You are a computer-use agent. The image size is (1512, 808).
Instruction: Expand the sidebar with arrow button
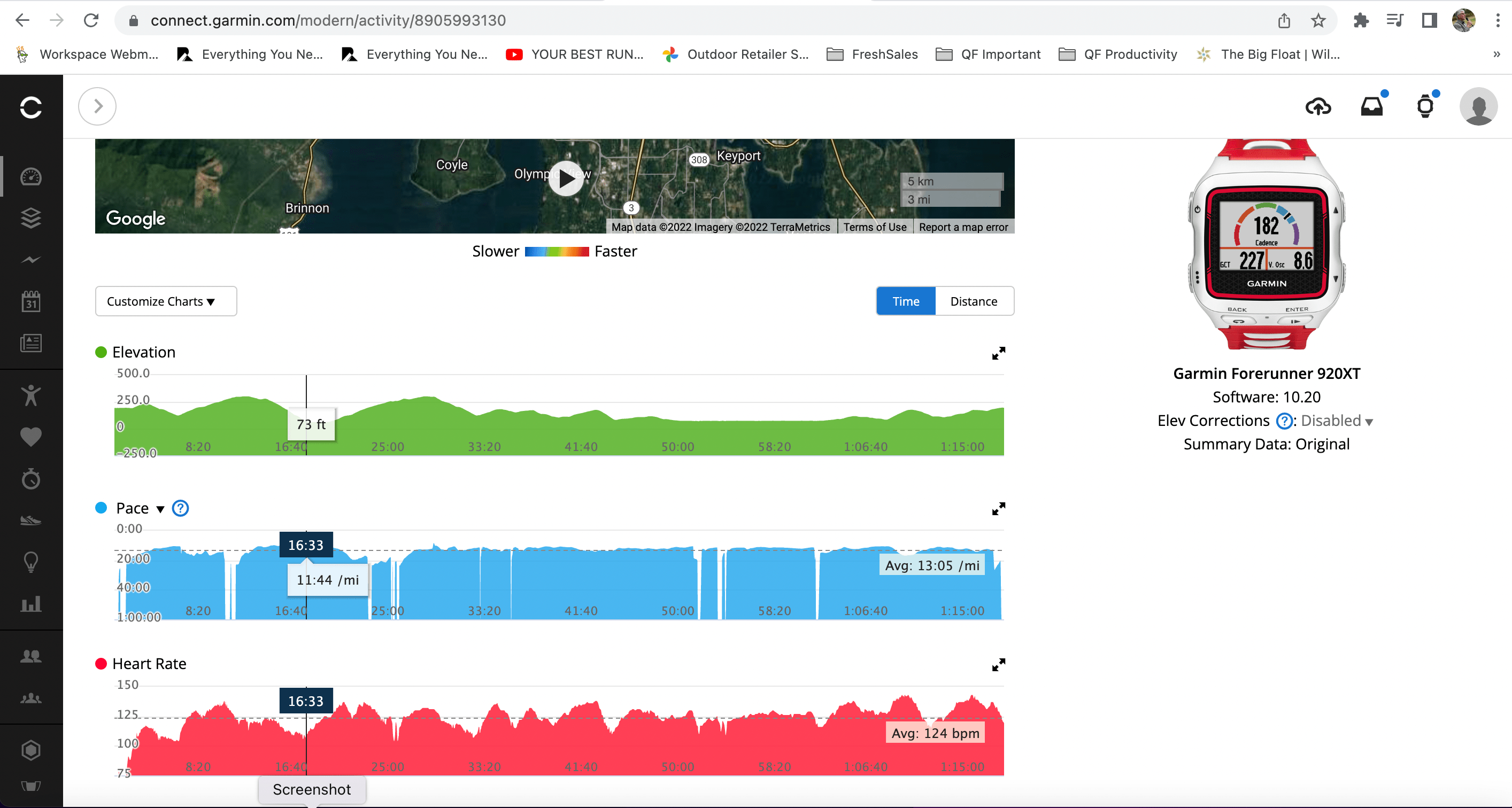coord(97,106)
